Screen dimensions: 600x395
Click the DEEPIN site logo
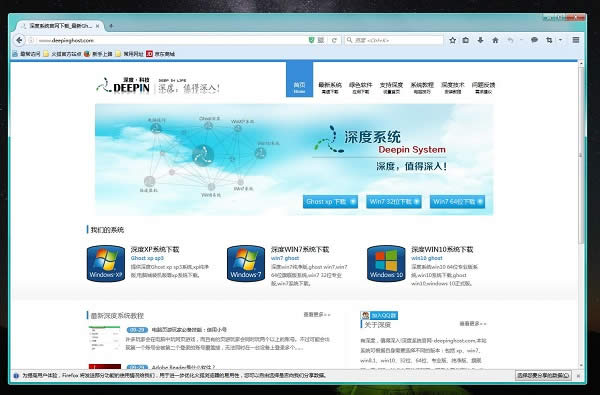click(x=123, y=85)
